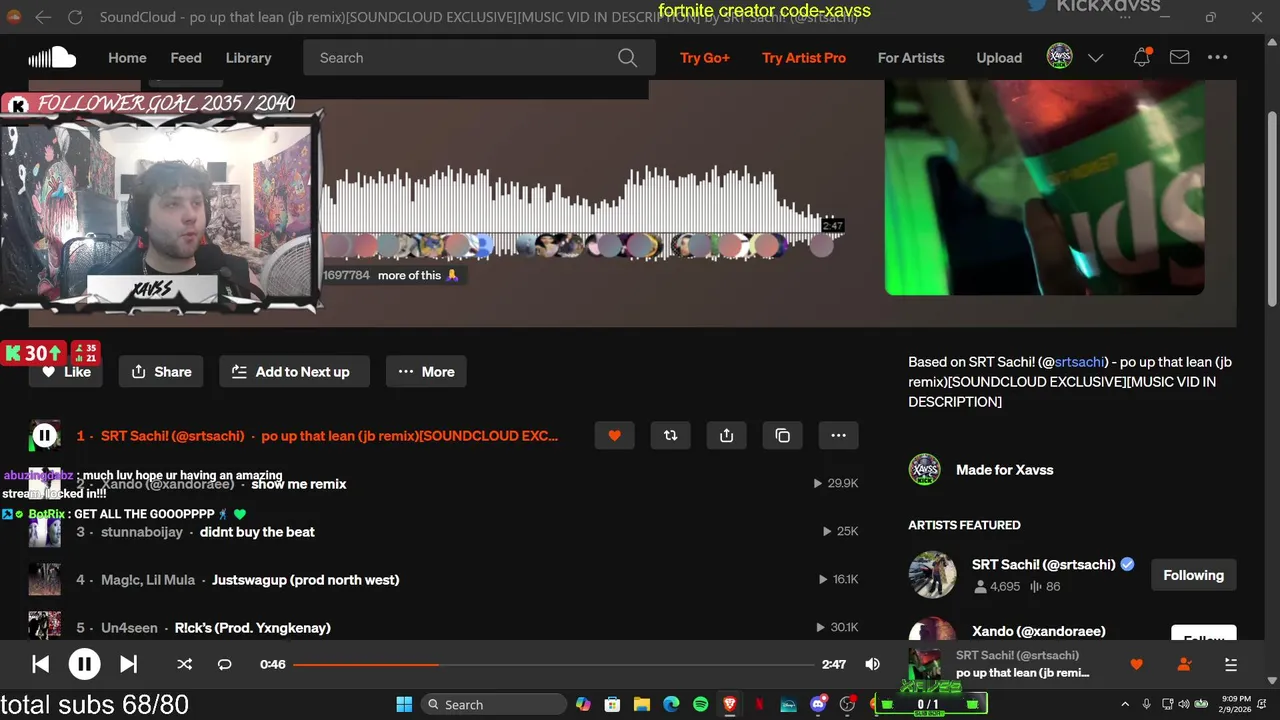Image resolution: width=1280 pixels, height=720 pixels.
Task: Open the track artwork image
Action: pos(1044,187)
